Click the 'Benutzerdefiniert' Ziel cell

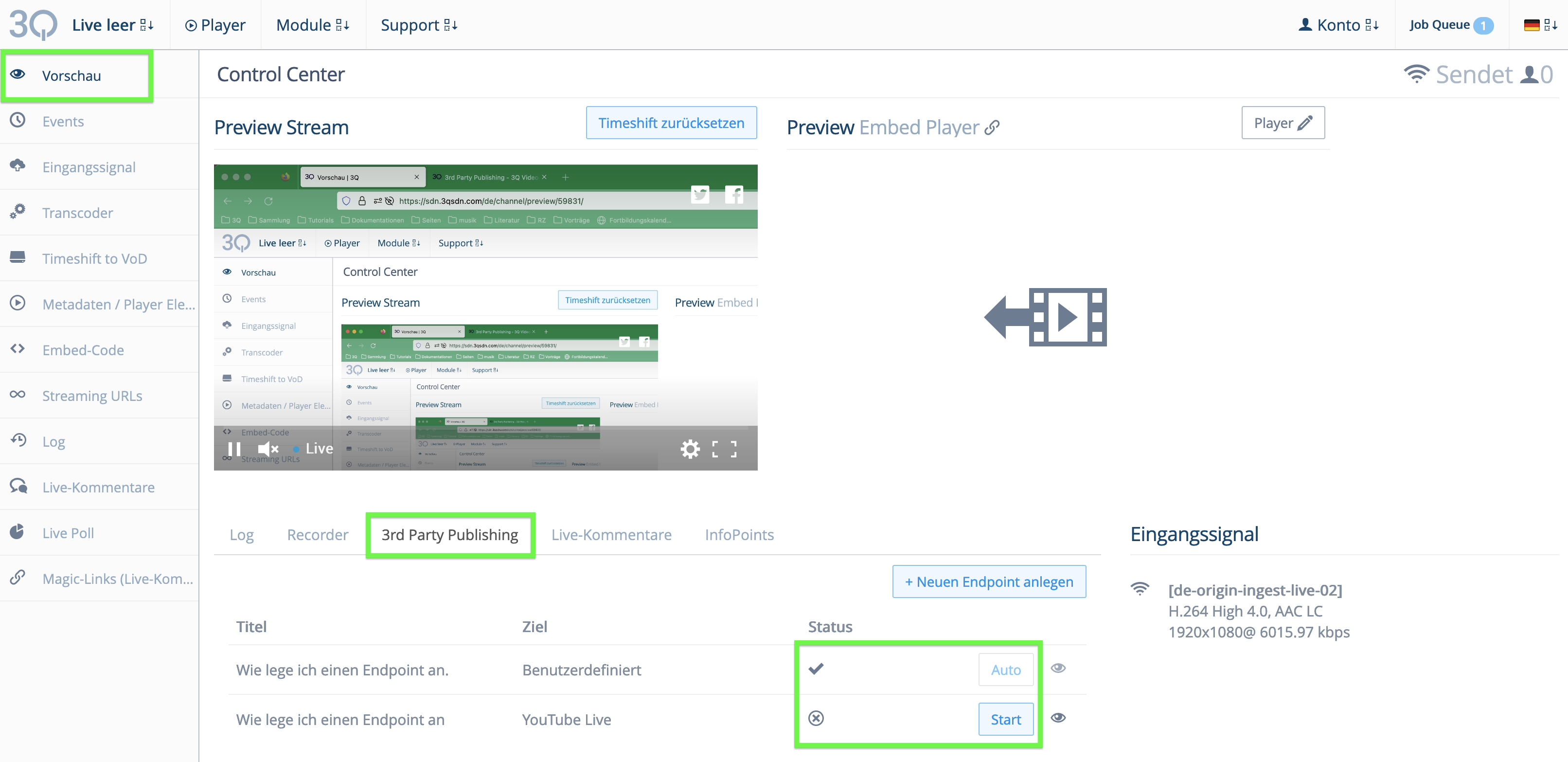pos(581,670)
